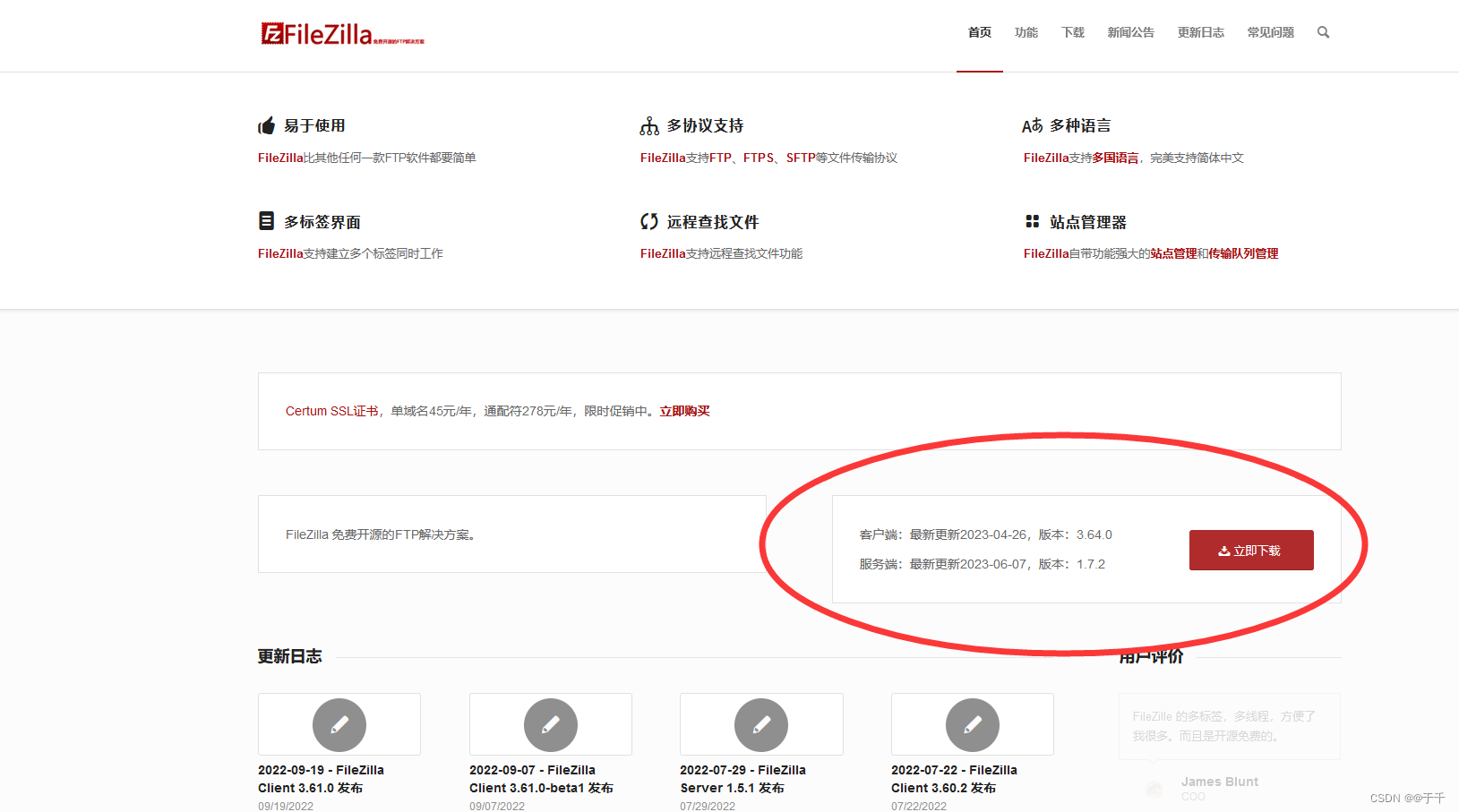Click date 09/07/2022 under second post
The height and width of the screenshot is (812, 1459).
click(497, 806)
